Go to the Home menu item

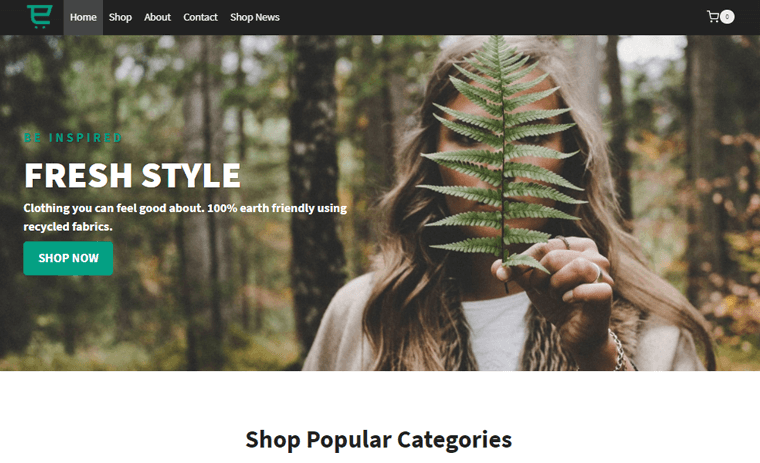pyautogui.click(x=83, y=17)
